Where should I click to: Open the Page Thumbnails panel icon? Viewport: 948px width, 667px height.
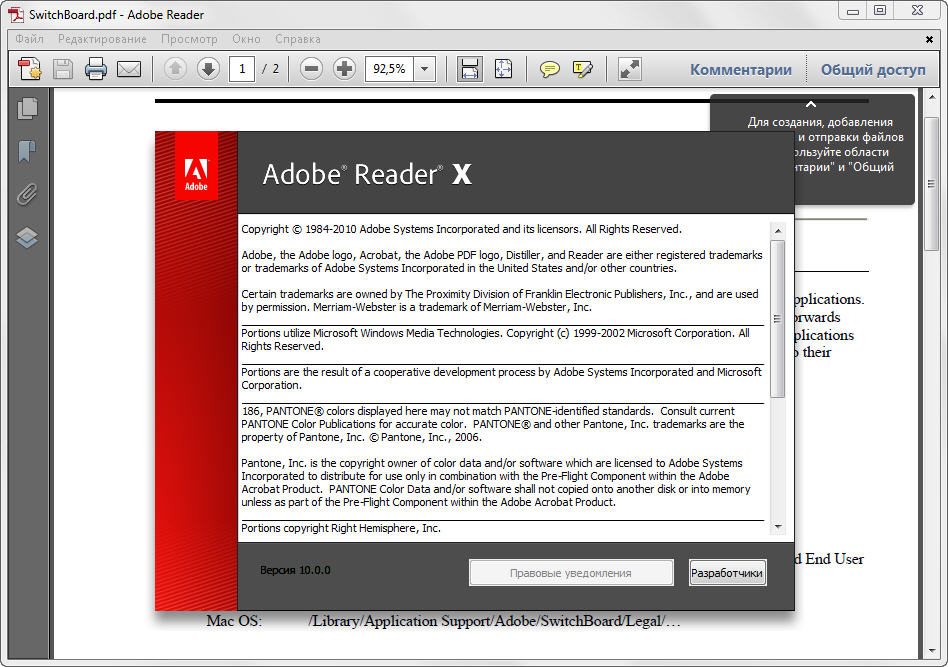[x=27, y=109]
